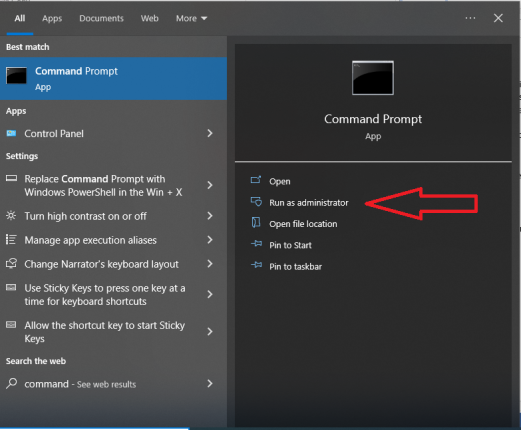Viewport: 521px width, 430px height.
Task: Click the keyboard icon beside Use Sticky Keys
Action: pos(11,288)
